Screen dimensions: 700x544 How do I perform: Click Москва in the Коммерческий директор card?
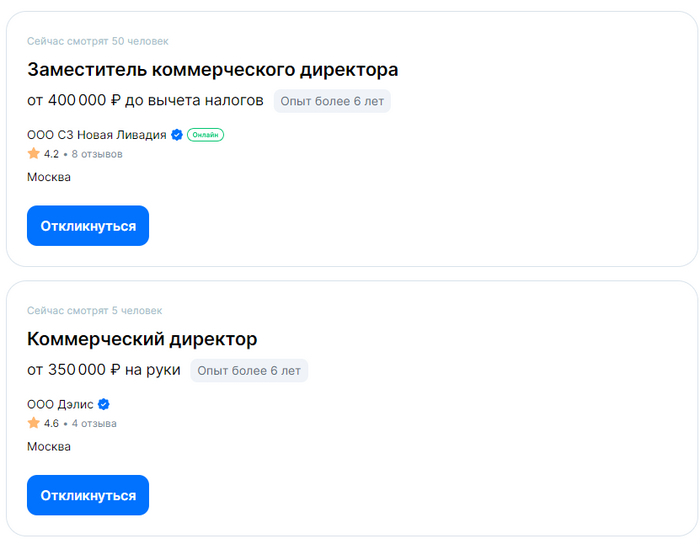point(49,446)
